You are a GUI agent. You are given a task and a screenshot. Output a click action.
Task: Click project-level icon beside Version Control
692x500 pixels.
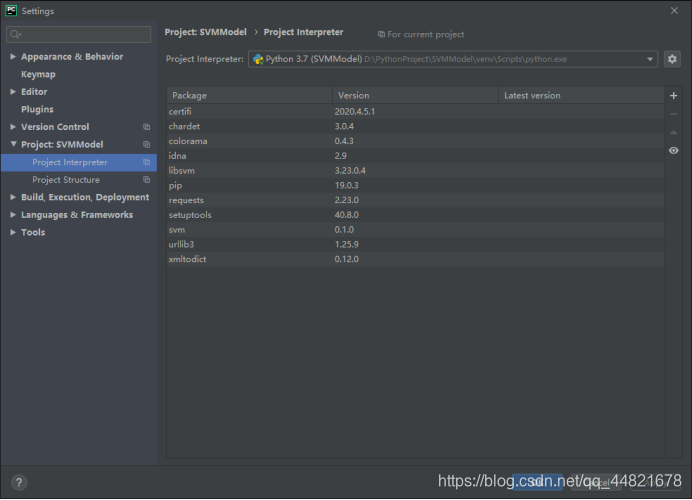click(147, 127)
